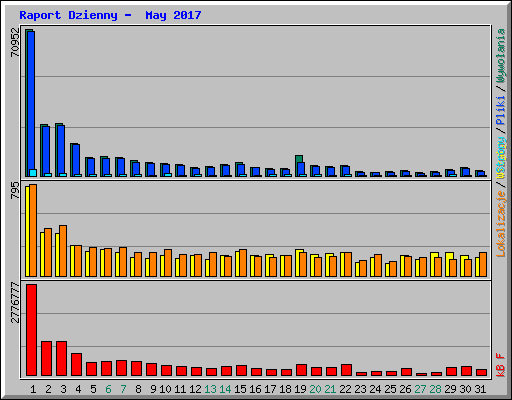
Task: Click the Lokalizacje legend label
Action: coord(501,224)
